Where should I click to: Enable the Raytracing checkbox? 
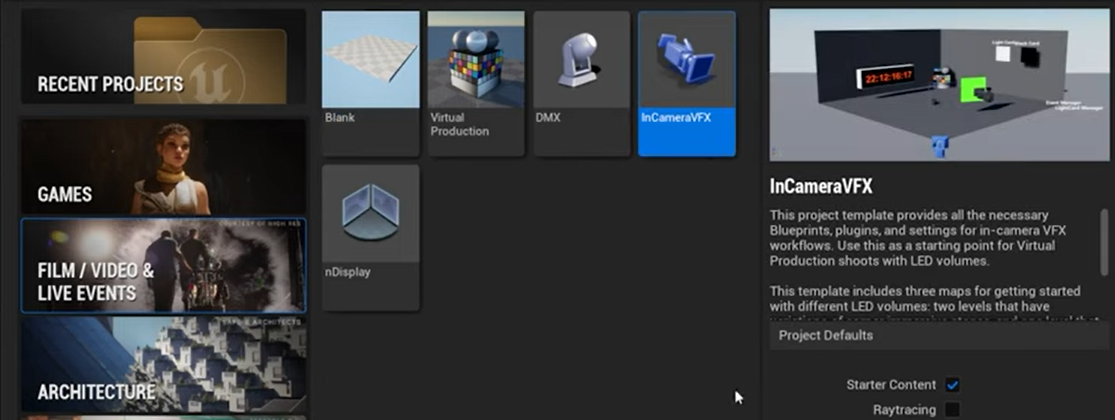pos(952,410)
